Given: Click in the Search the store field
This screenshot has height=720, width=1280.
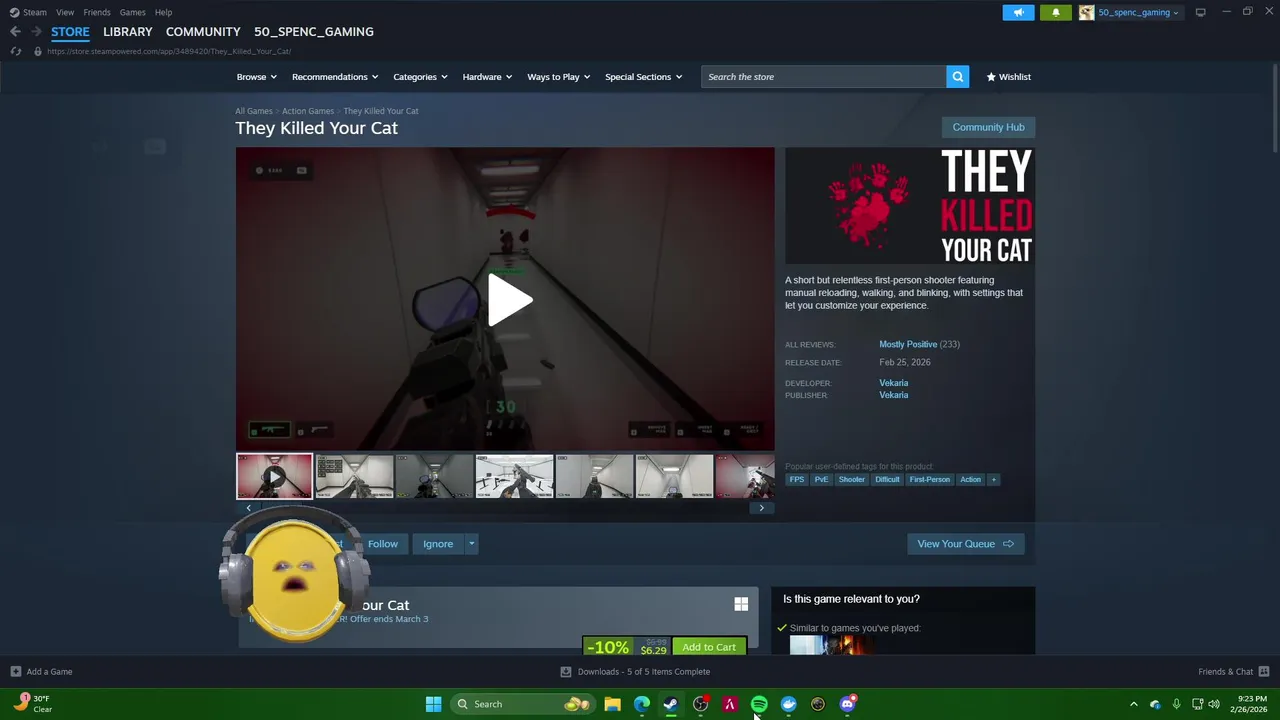Looking at the screenshot, I should (823, 77).
